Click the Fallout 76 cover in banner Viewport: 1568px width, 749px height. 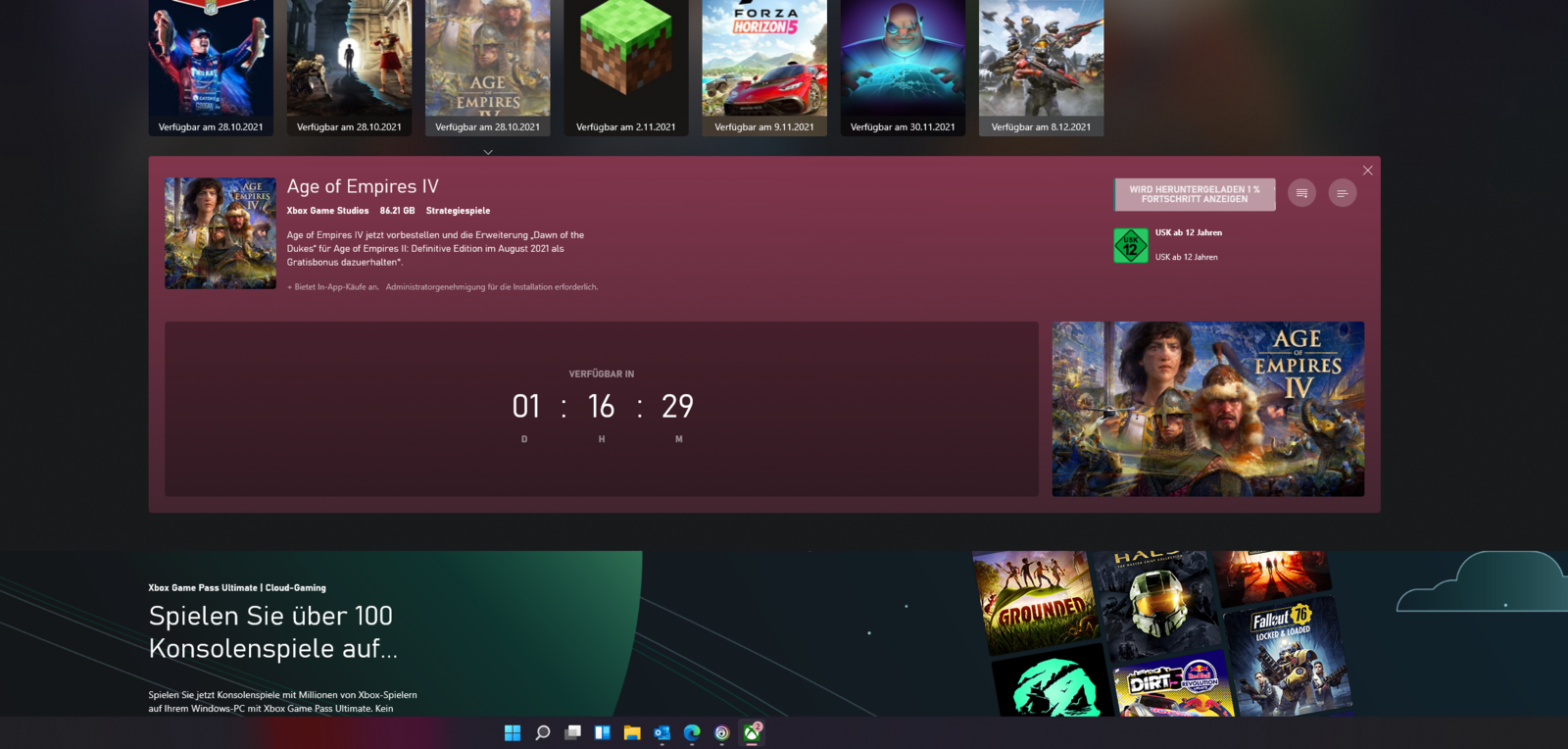1288,655
